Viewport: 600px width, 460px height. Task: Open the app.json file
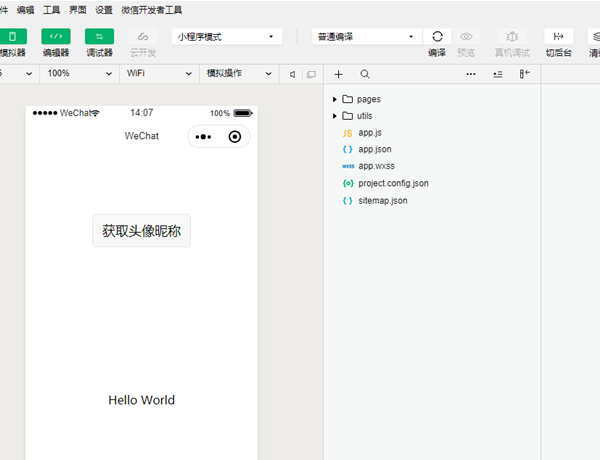tap(374, 149)
